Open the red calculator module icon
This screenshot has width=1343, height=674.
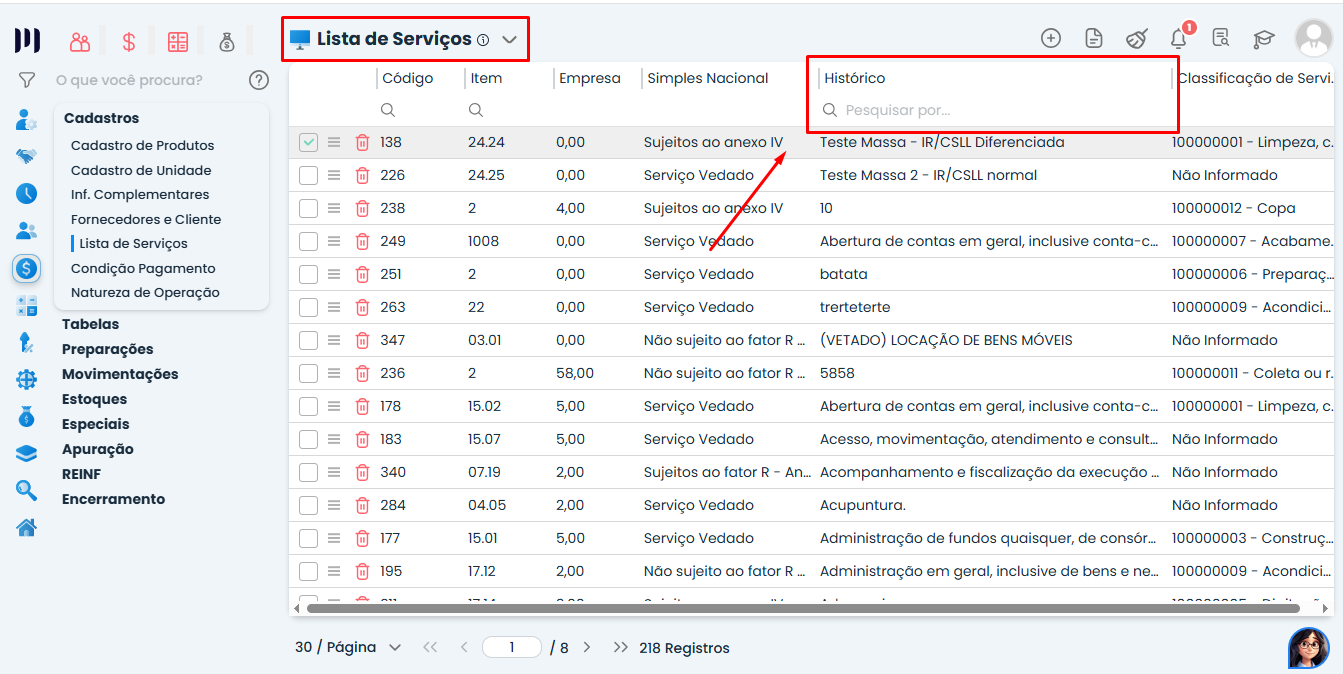click(x=178, y=41)
